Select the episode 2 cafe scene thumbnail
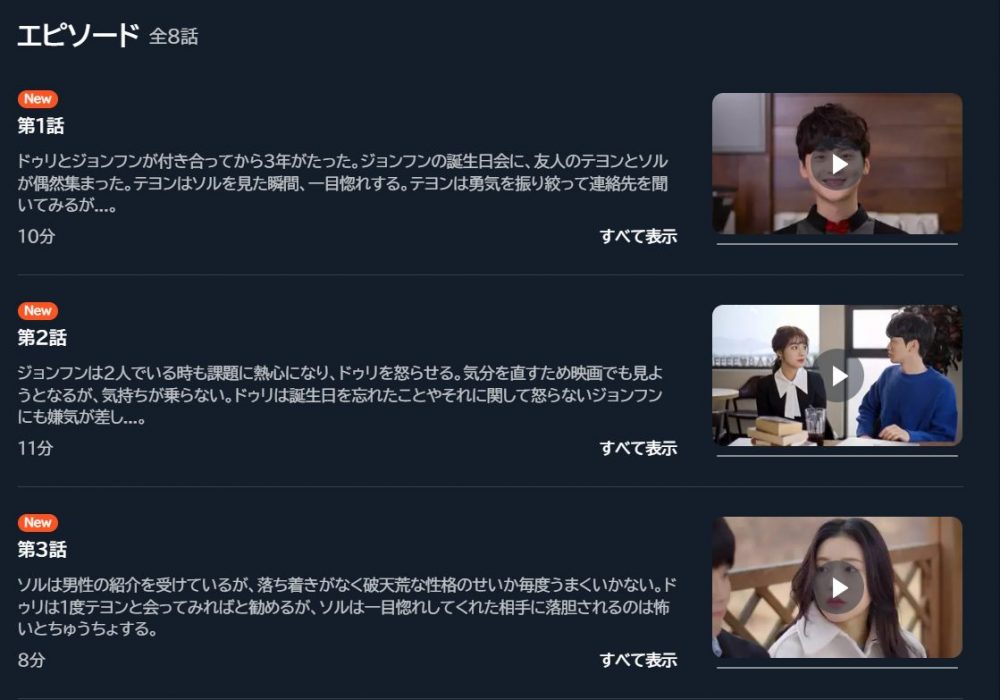This screenshot has width=1000, height=700. pyautogui.click(x=837, y=376)
